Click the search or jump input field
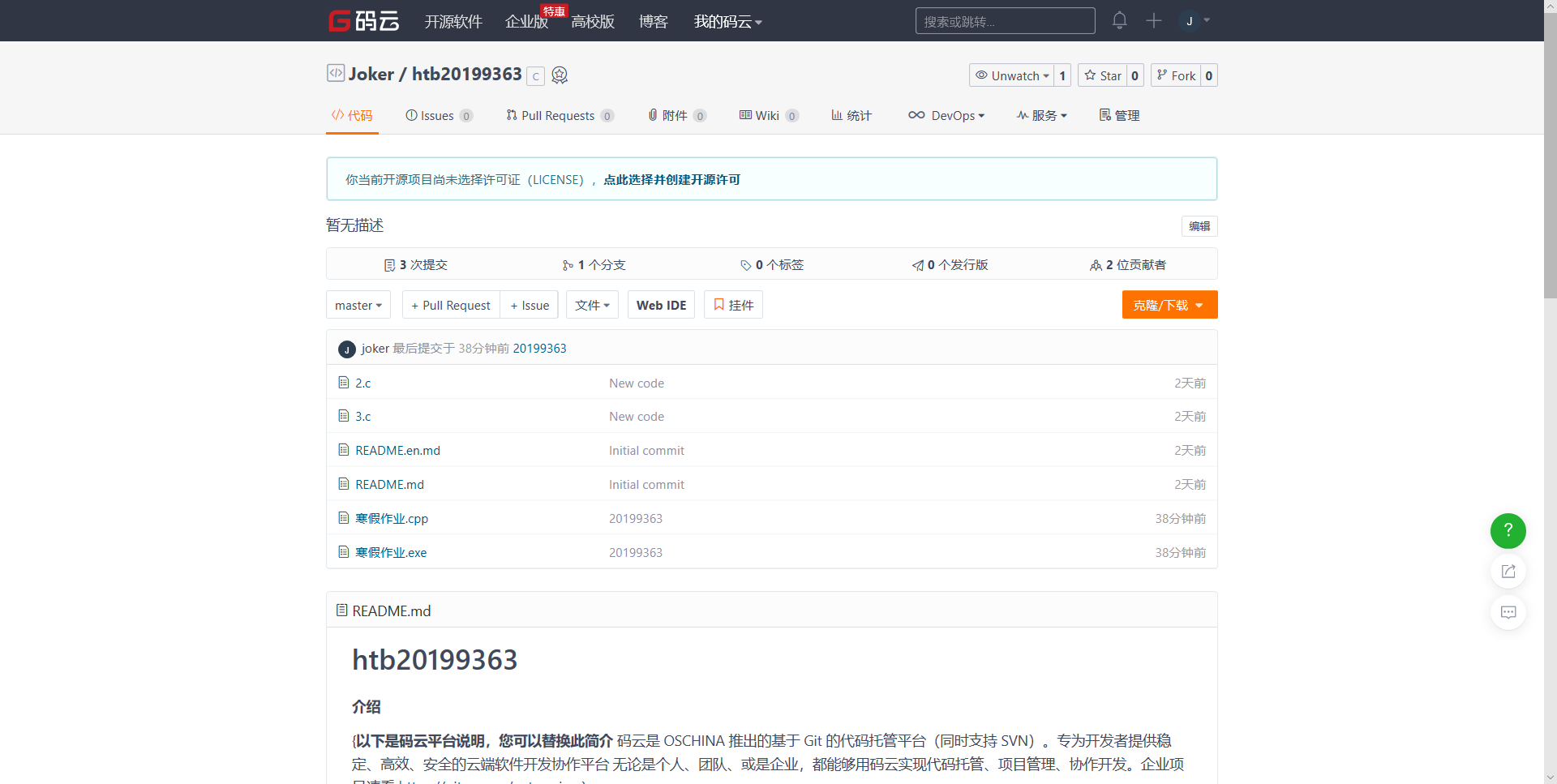Screen dimensions: 1557x784 [1005, 21]
